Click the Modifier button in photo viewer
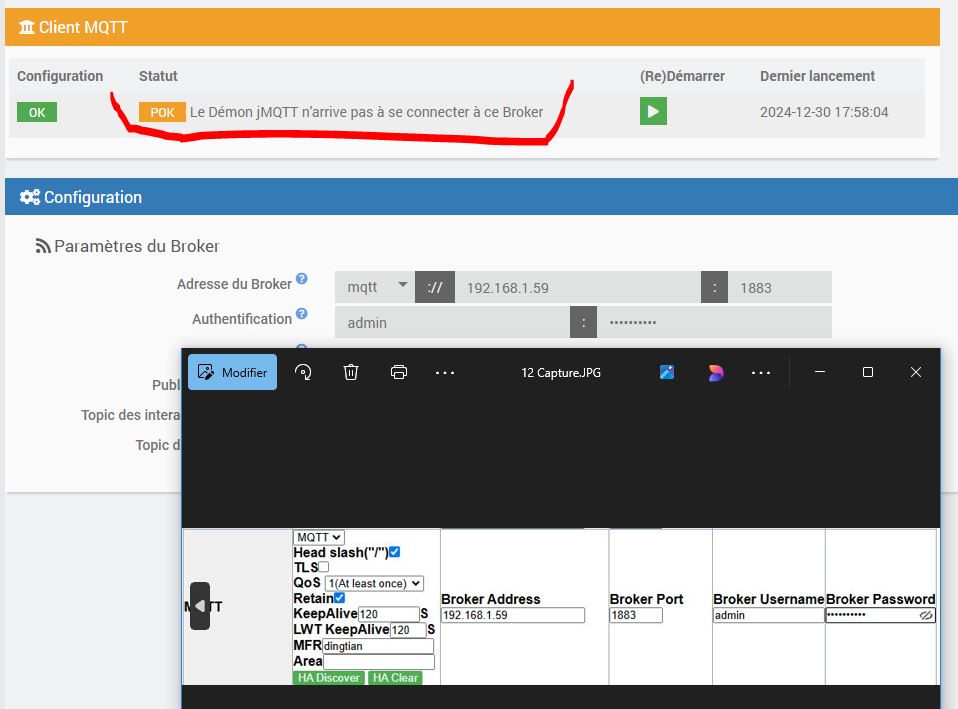The image size is (958, 709). pyautogui.click(x=232, y=372)
